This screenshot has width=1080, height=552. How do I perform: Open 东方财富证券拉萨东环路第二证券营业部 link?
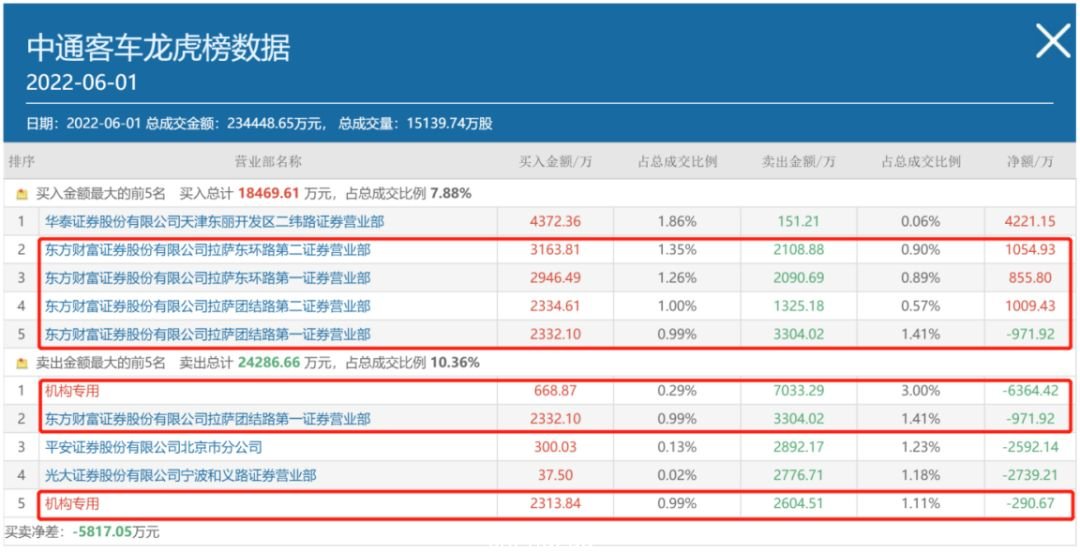(207, 250)
